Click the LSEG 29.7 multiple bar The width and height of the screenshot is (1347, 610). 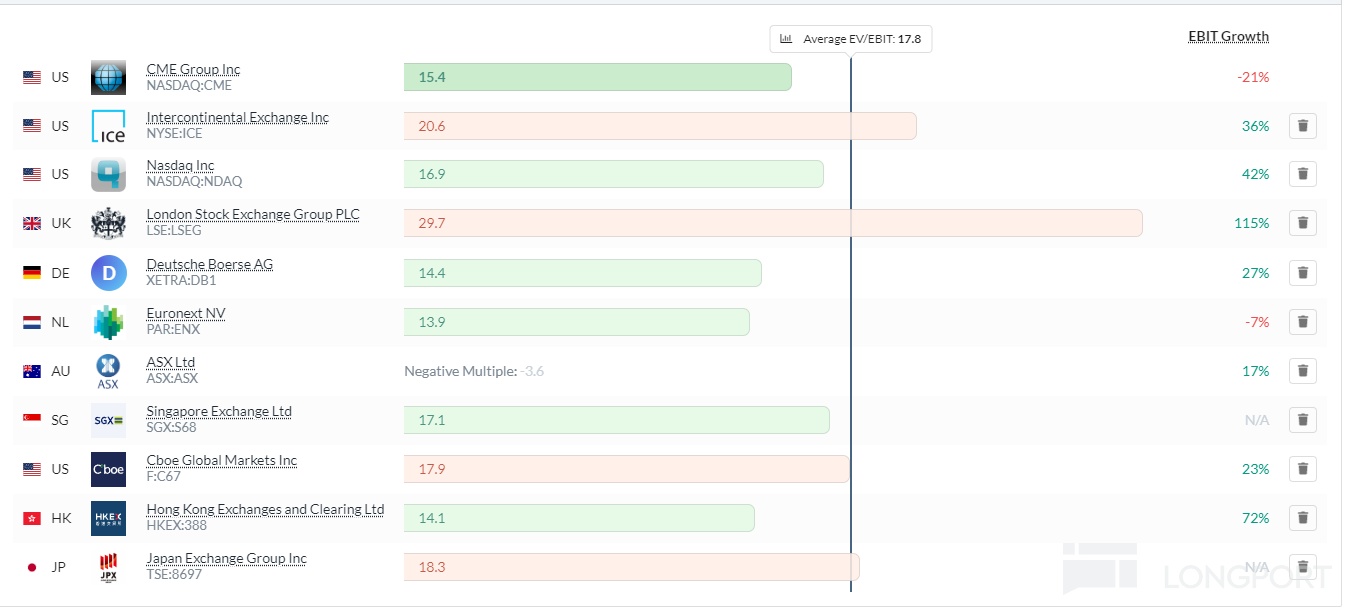tap(773, 223)
